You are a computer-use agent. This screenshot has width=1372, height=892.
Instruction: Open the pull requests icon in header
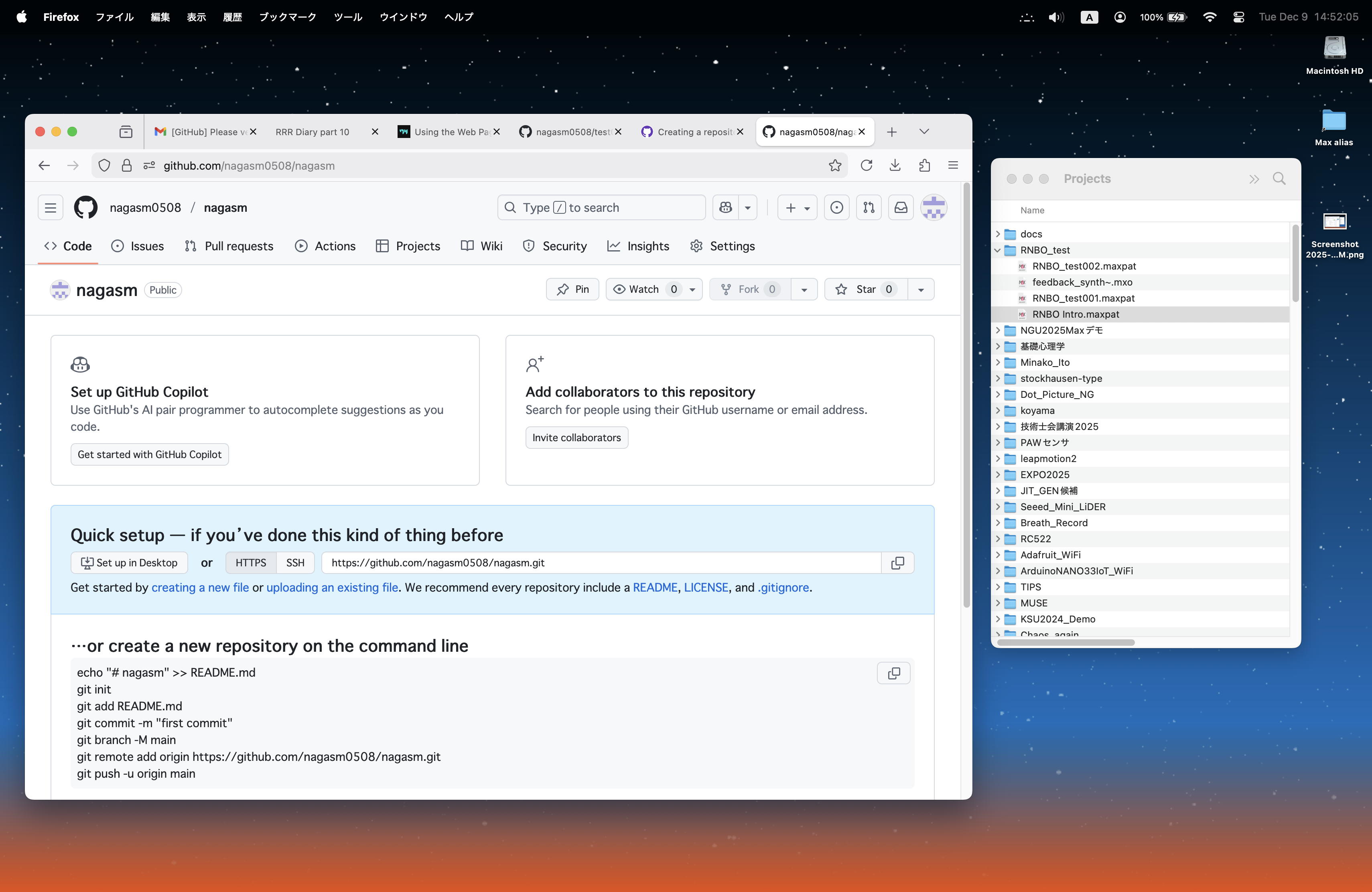pyautogui.click(x=868, y=207)
